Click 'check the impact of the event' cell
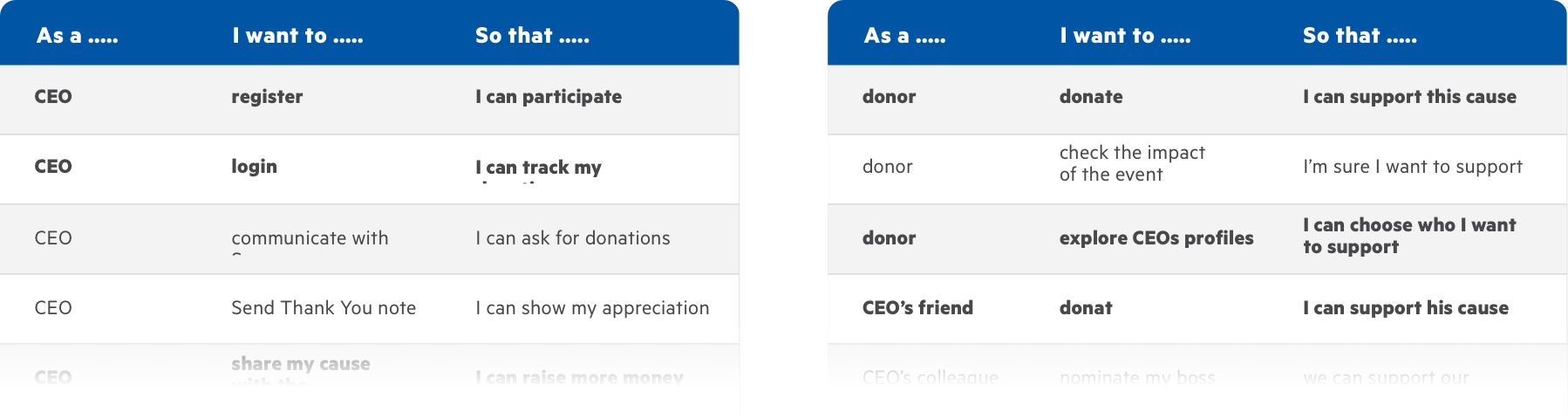The image size is (1568, 419). pos(1132,163)
